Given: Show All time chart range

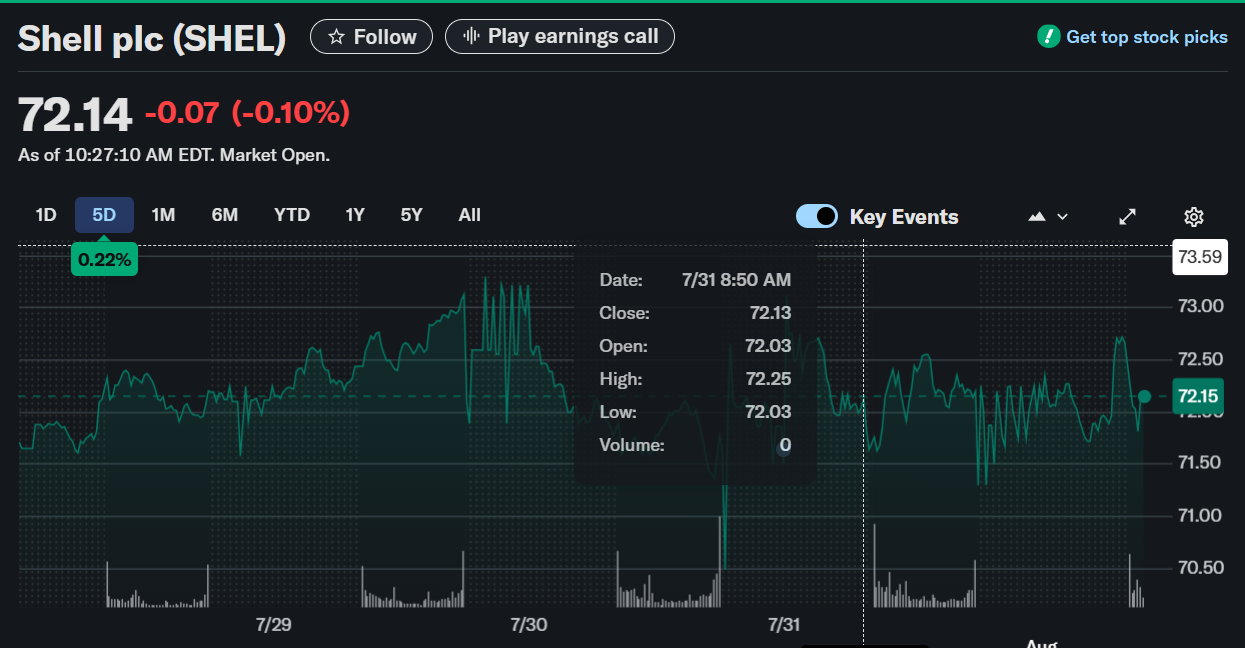Looking at the screenshot, I should [469, 215].
